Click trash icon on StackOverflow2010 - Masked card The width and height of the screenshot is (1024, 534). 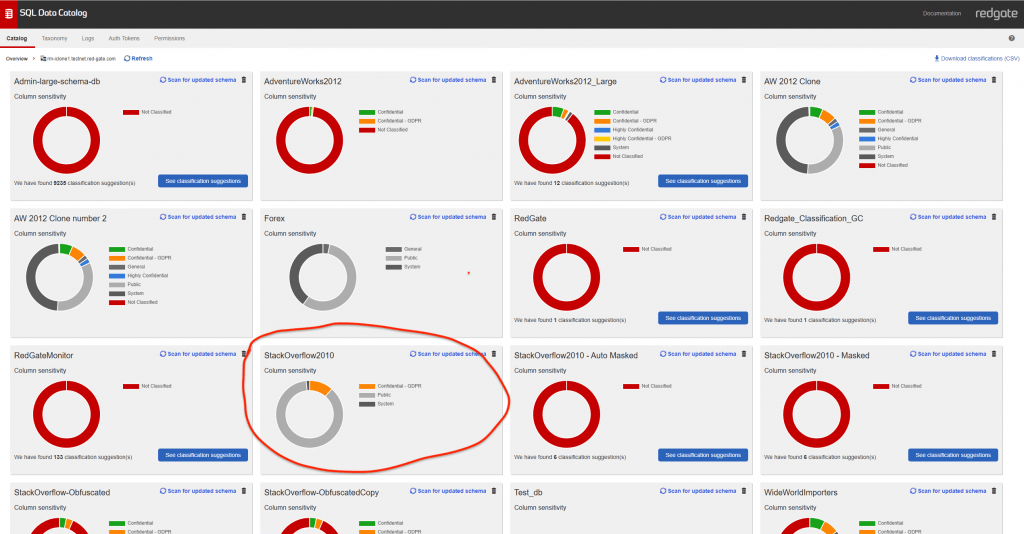click(x=994, y=354)
